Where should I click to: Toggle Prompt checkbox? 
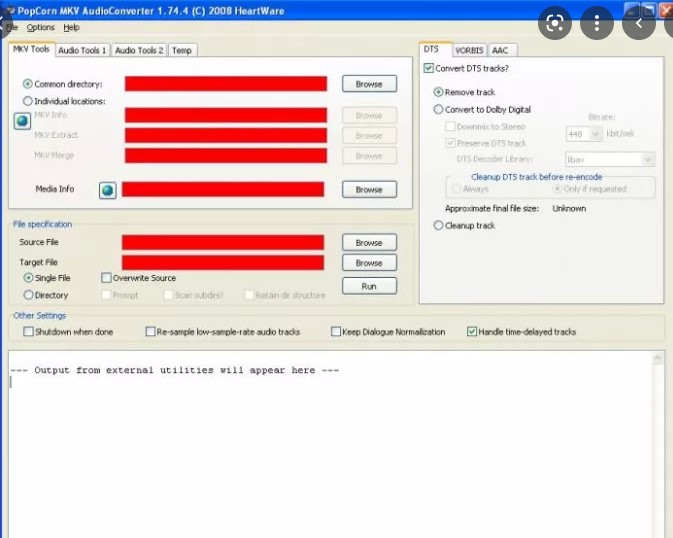pyautogui.click(x=106, y=295)
